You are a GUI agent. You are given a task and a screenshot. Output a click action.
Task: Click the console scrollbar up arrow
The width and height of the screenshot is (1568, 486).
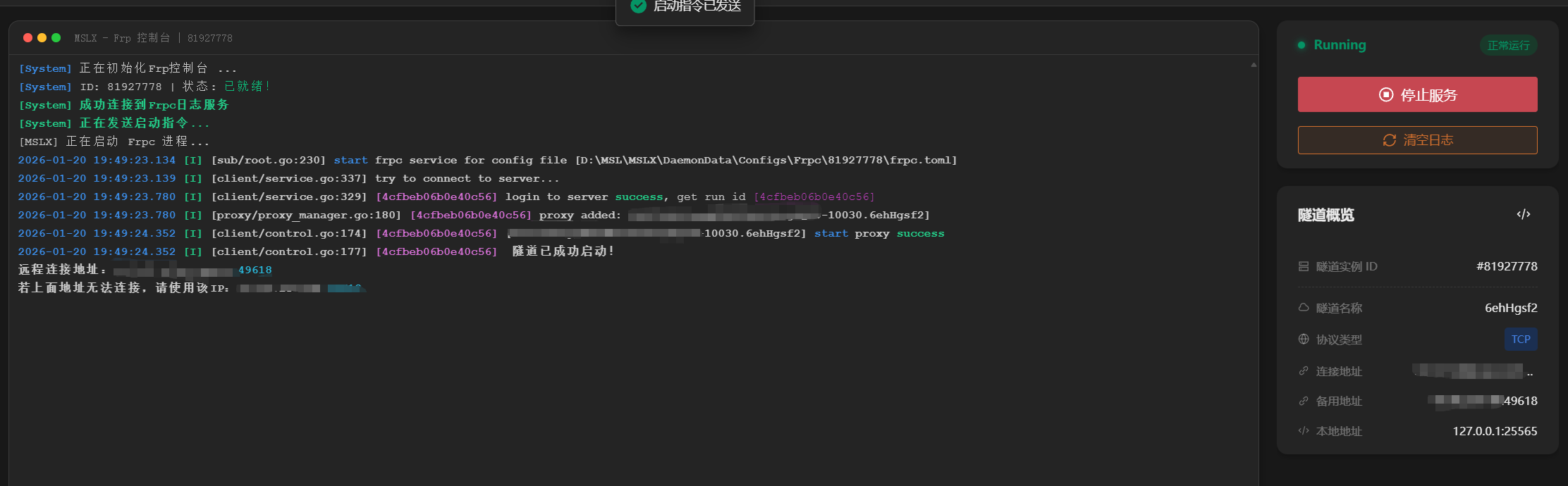[1254, 65]
